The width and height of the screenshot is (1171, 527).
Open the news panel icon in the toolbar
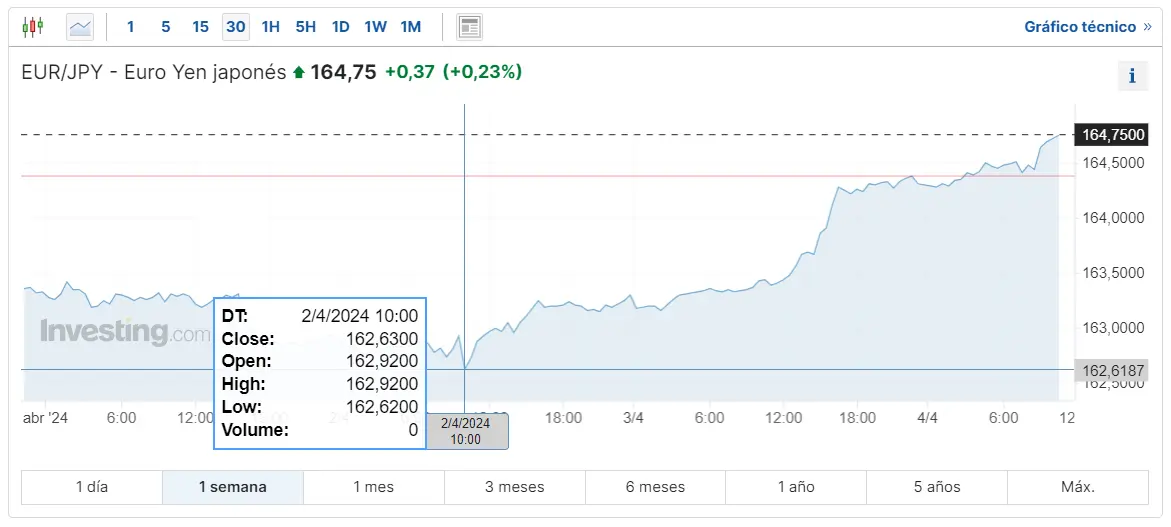(x=469, y=27)
